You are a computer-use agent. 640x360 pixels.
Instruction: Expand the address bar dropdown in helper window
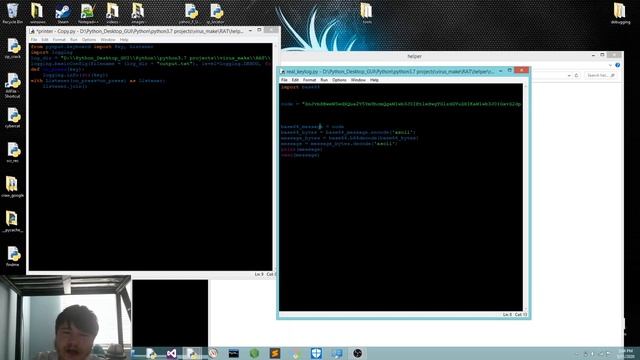[x=569, y=75]
